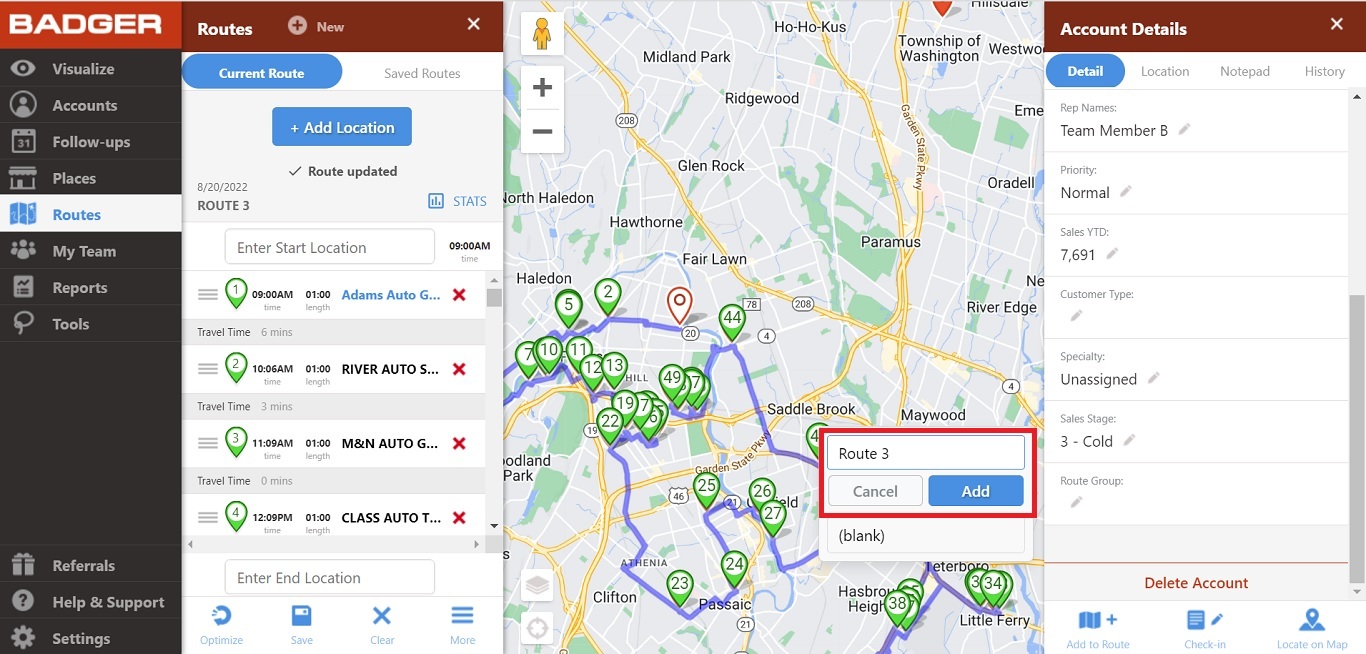Open the Delete Account link

1196,583
